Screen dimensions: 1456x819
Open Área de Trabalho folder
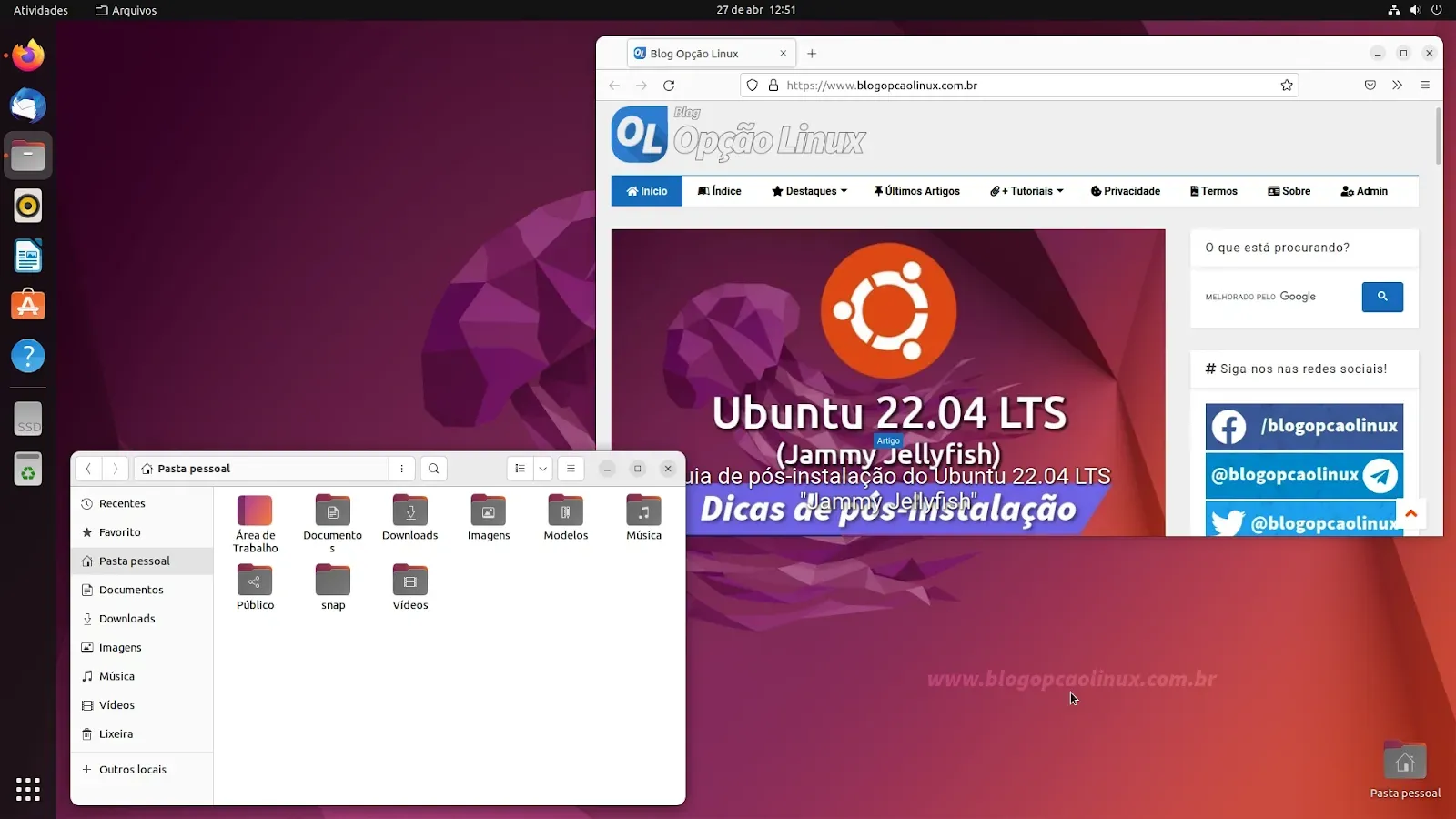click(x=255, y=523)
